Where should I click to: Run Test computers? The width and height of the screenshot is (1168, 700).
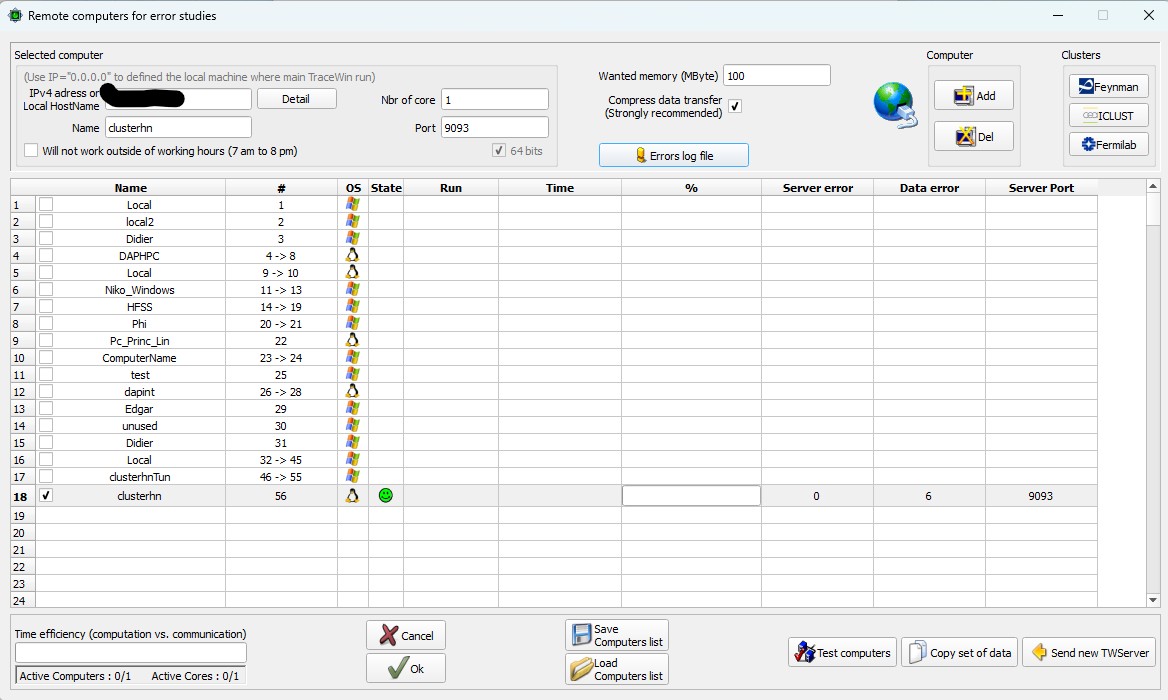pyautogui.click(x=842, y=652)
